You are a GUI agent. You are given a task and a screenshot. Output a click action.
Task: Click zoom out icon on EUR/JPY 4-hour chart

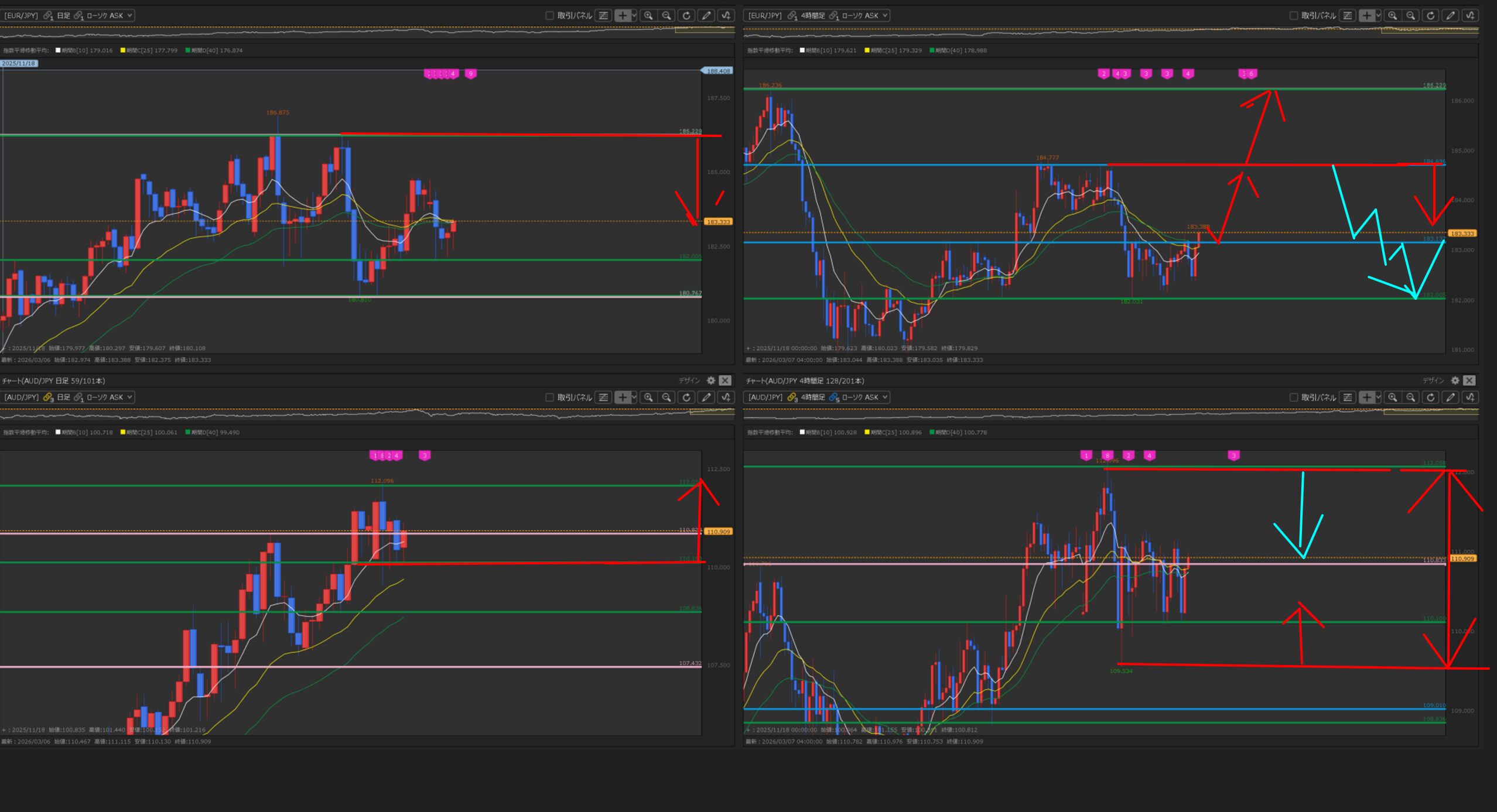[1411, 16]
